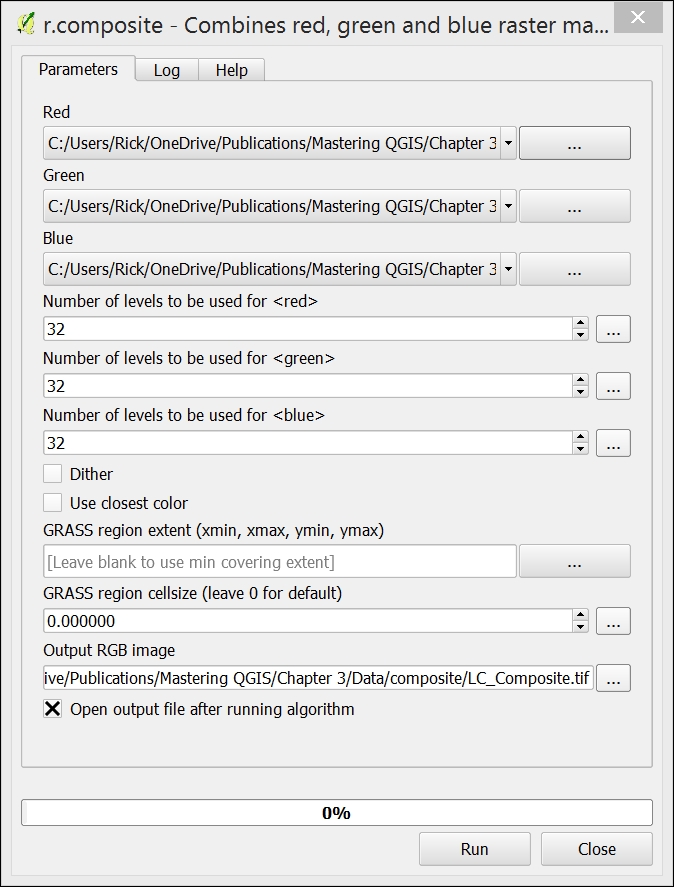Open ellipsis options for blue levels
The height and width of the screenshot is (887, 674).
click(613, 443)
